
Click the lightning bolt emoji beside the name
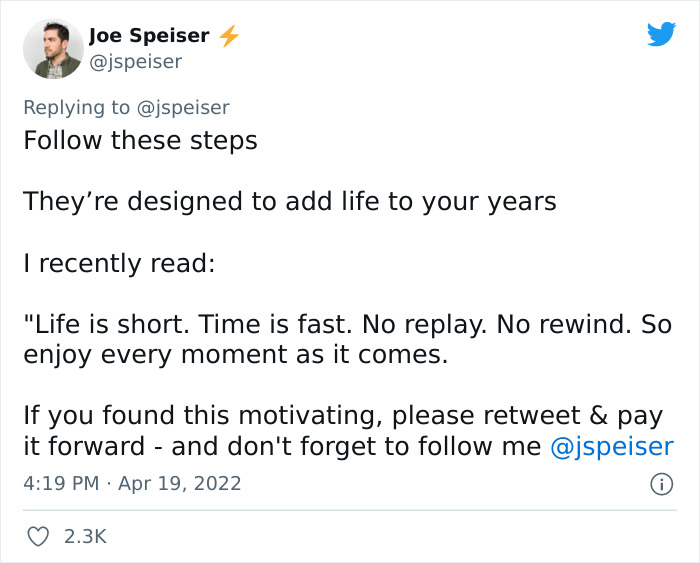[229, 36]
